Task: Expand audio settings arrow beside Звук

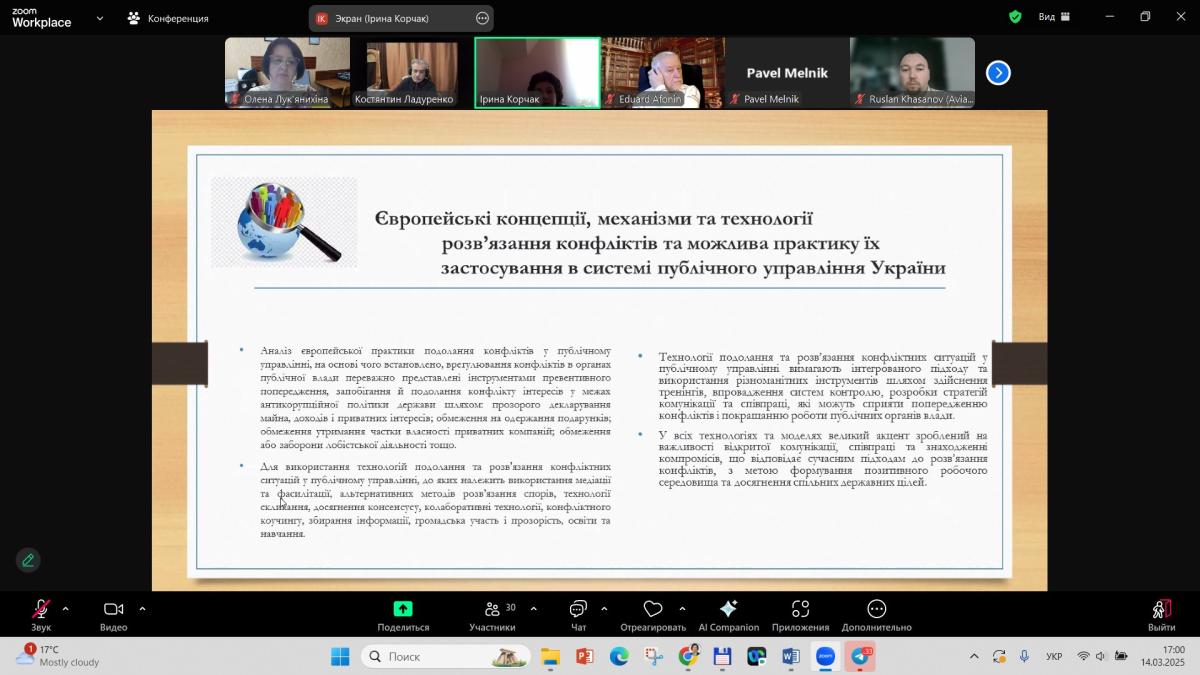Action: [x=66, y=608]
